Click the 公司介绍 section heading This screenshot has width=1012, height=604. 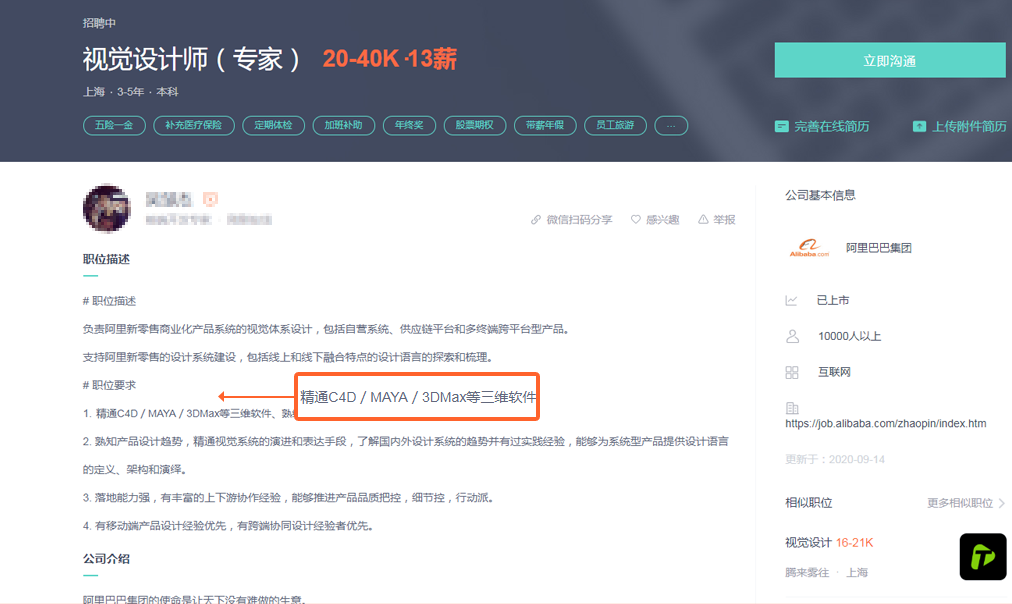(106, 559)
